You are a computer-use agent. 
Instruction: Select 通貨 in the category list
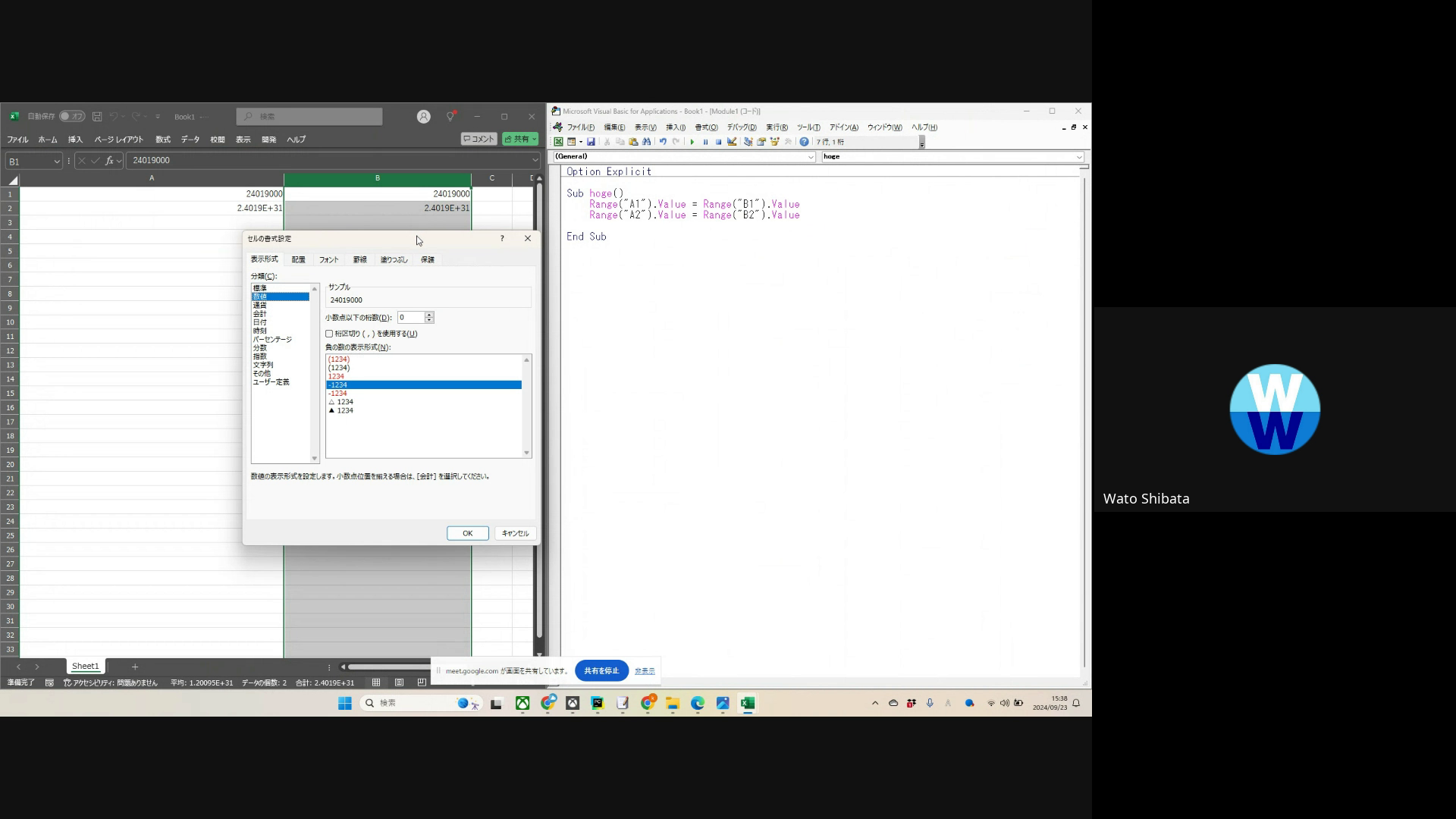pyautogui.click(x=259, y=305)
